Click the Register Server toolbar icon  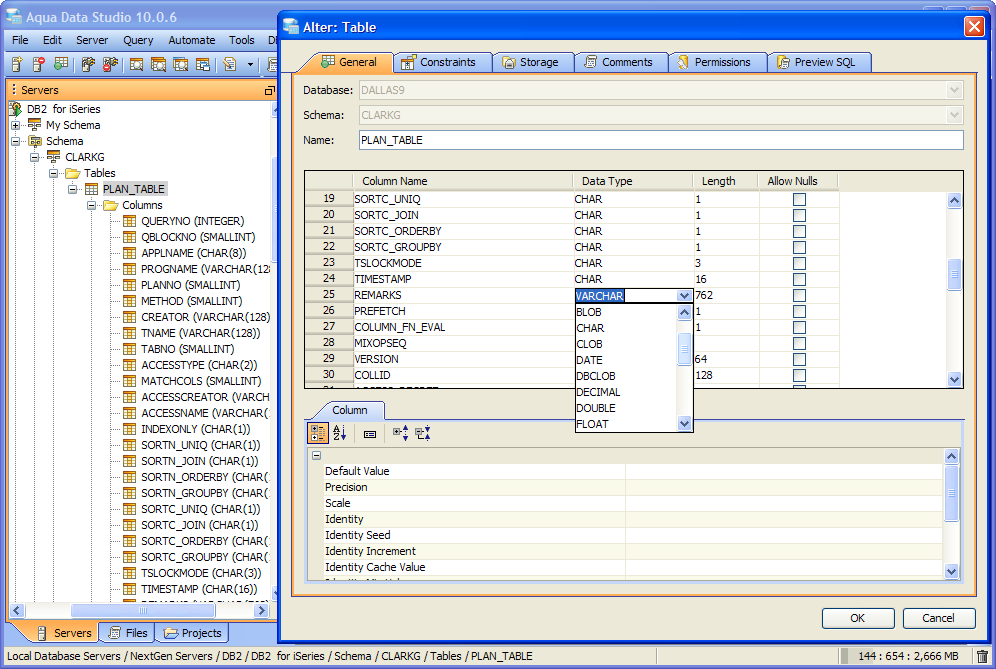[x=17, y=64]
